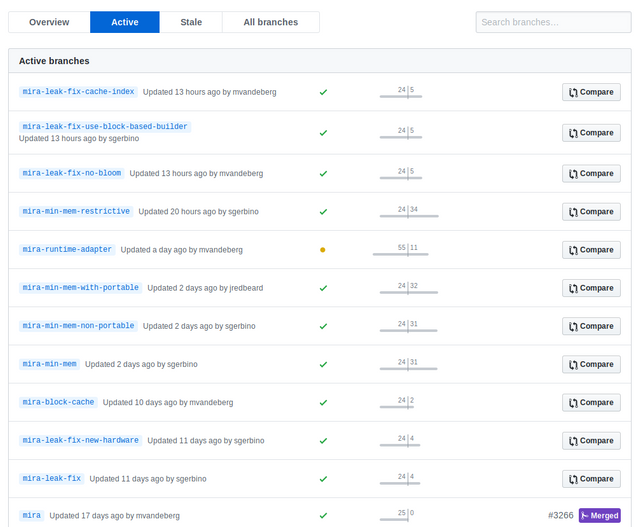This screenshot has height=527, width=640.
Task: Compare the mira-leak-fix-use-block-based-builder branch
Action: [591, 133]
